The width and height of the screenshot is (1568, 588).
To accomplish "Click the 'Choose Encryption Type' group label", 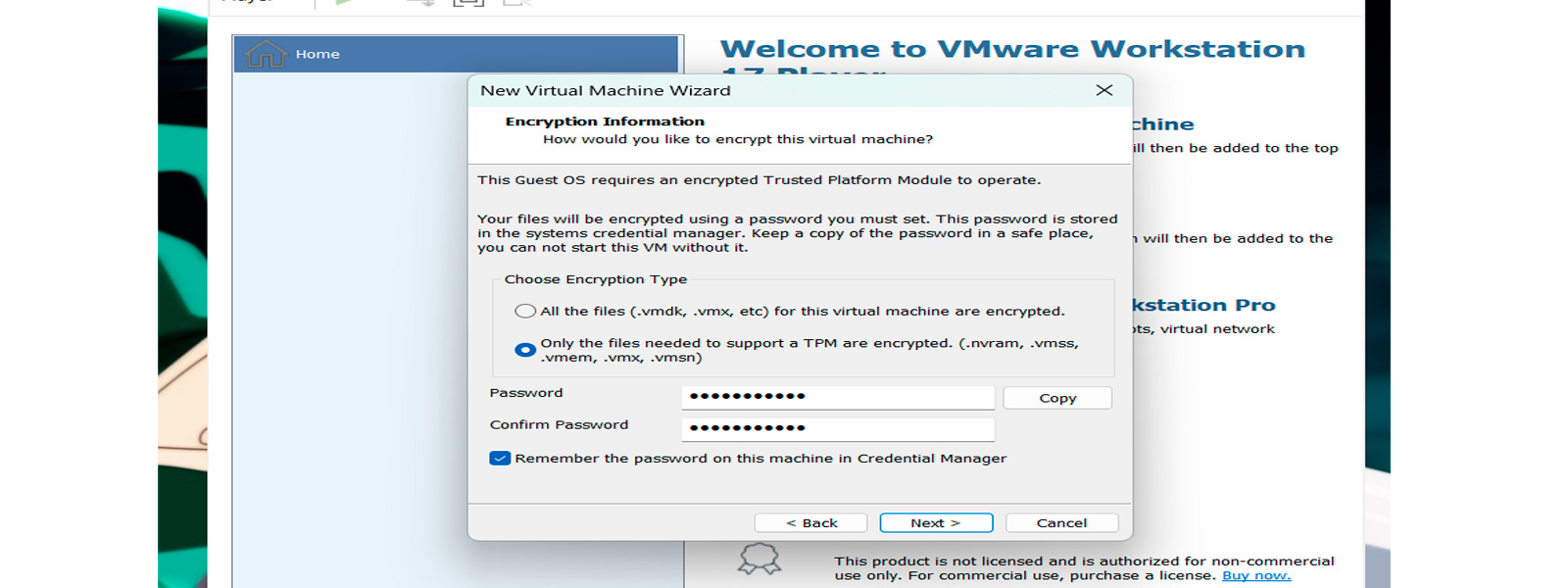I will (x=596, y=279).
